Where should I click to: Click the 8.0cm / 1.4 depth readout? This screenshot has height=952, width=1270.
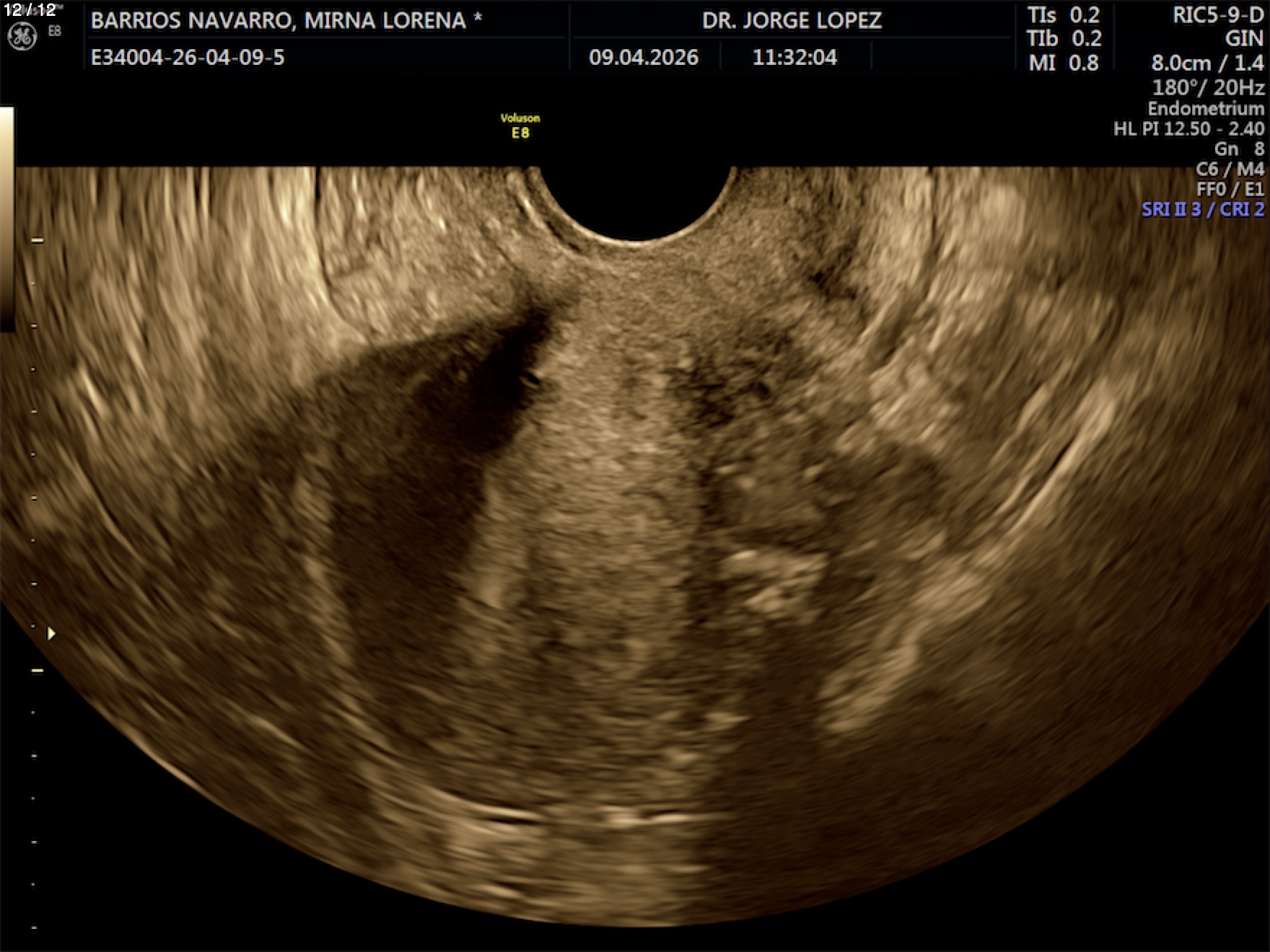[x=1207, y=63]
